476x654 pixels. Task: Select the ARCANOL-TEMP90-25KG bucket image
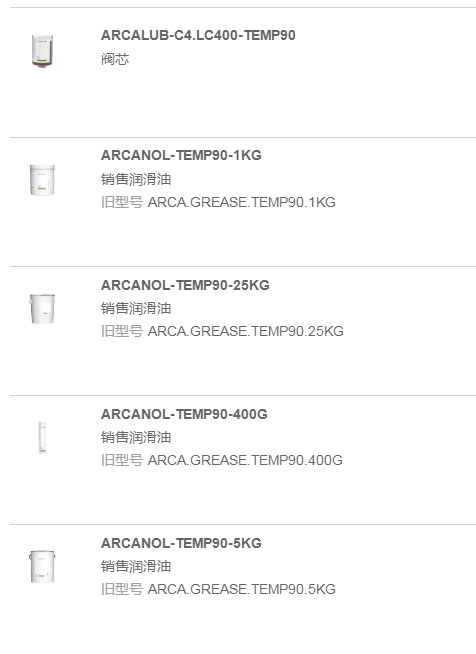[x=42, y=309]
